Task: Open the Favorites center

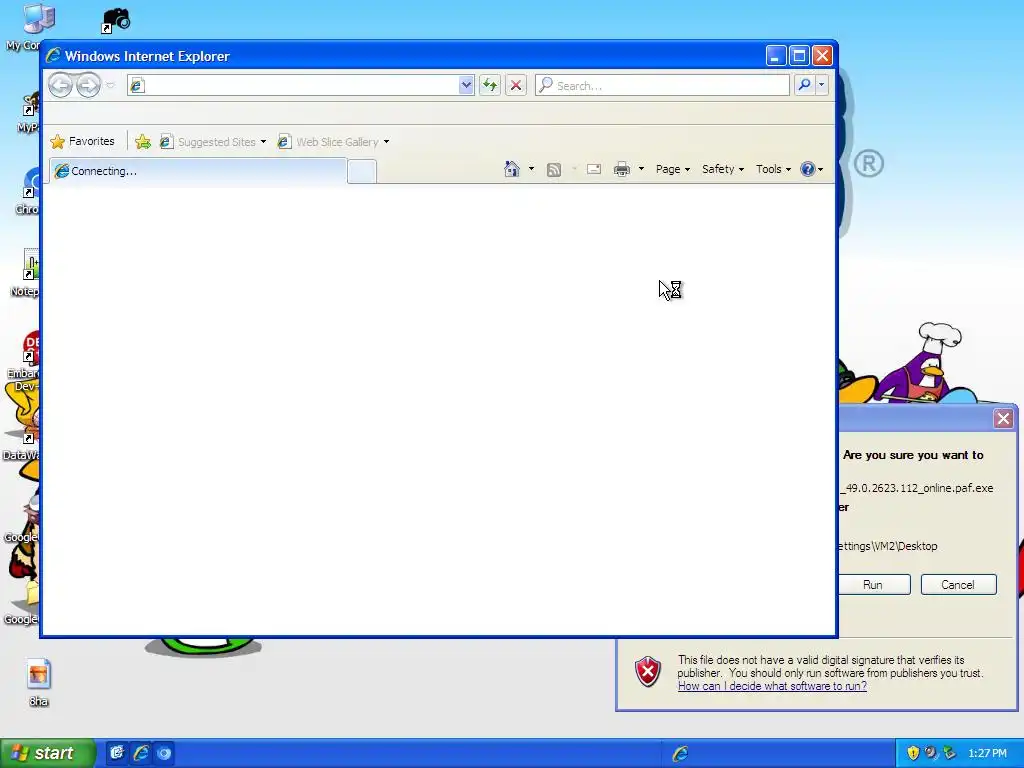Action: click(x=82, y=141)
